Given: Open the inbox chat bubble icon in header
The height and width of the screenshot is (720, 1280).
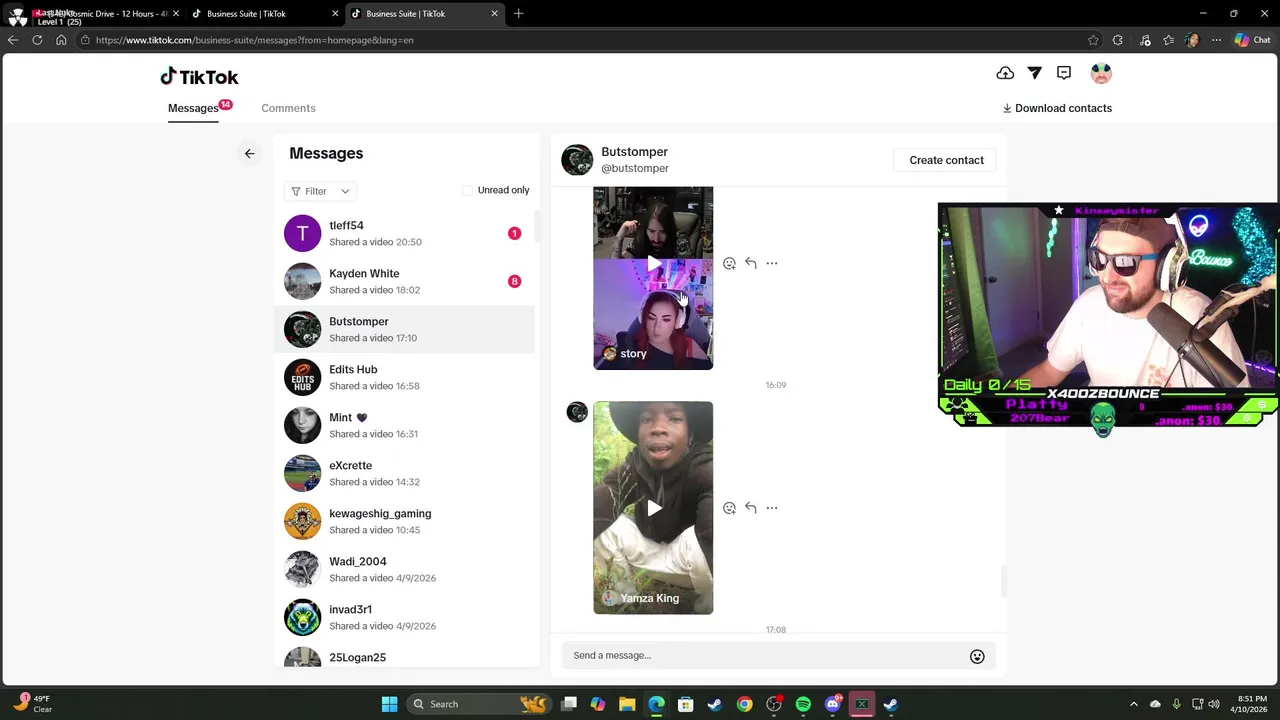Looking at the screenshot, I should point(1064,73).
